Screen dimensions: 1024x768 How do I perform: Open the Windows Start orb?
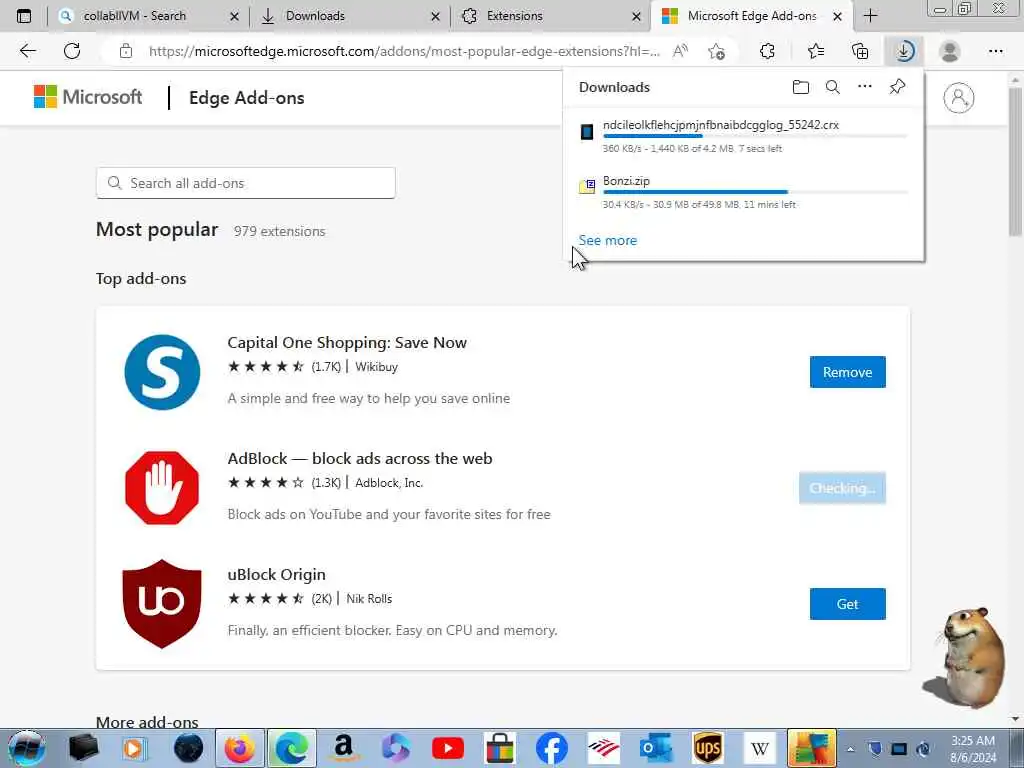[x=27, y=748]
